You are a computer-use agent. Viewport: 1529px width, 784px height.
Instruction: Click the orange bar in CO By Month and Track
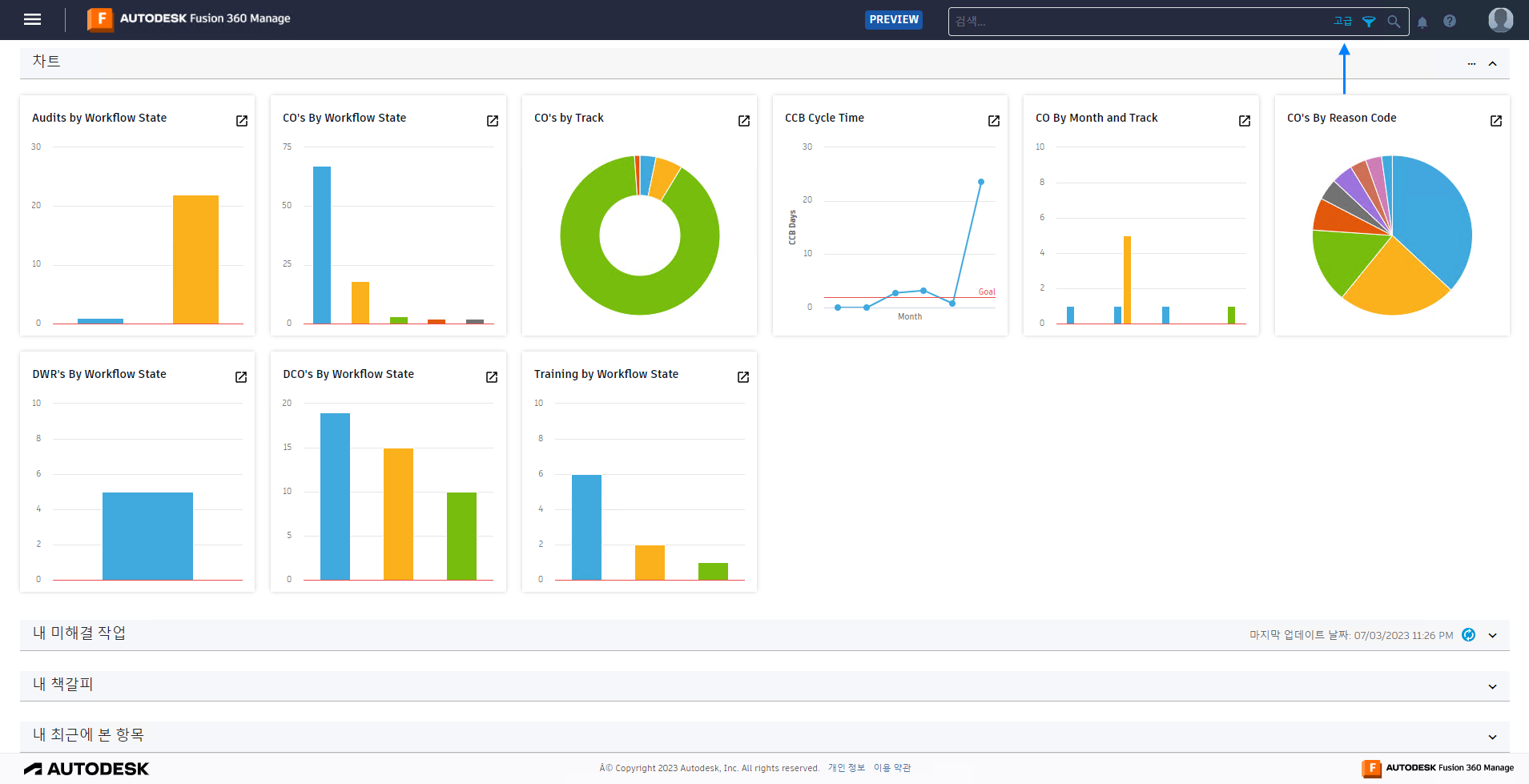pyautogui.click(x=1127, y=279)
